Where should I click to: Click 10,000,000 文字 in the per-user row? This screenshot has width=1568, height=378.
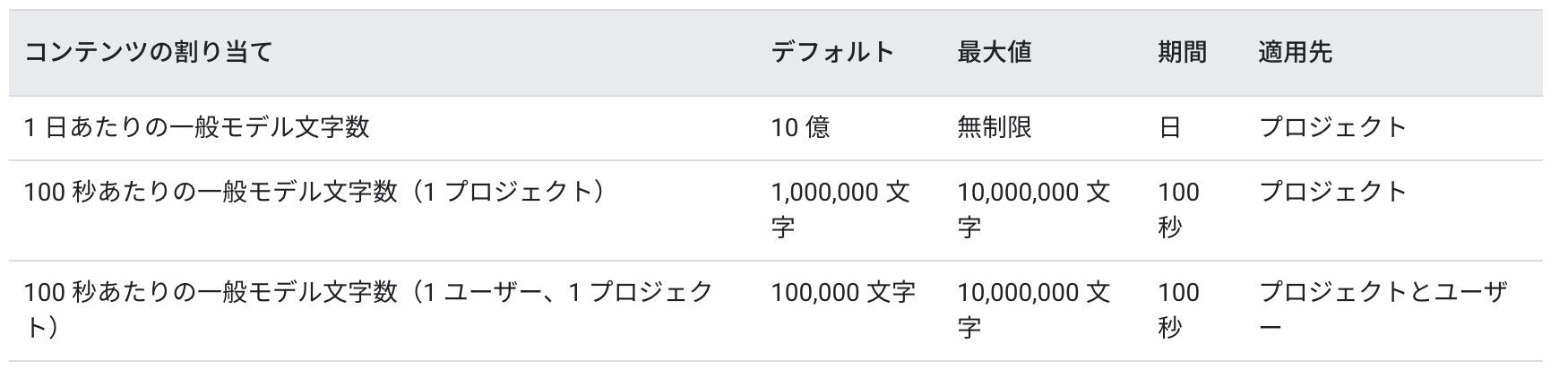pos(1034,310)
